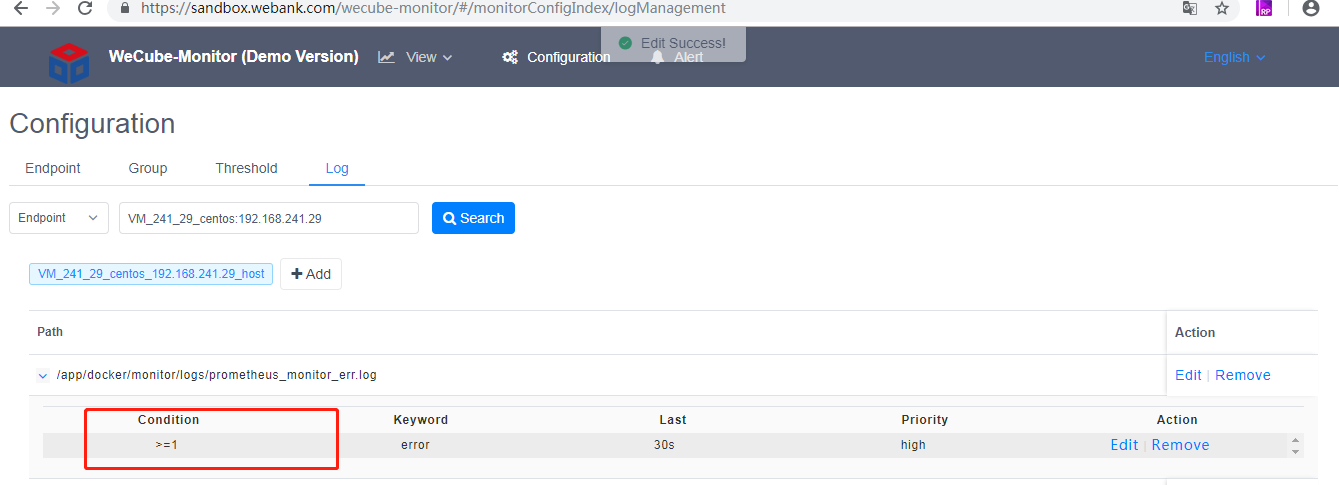Click the Add button
The width and height of the screenshot is (1339, 485).
(311, 274)
